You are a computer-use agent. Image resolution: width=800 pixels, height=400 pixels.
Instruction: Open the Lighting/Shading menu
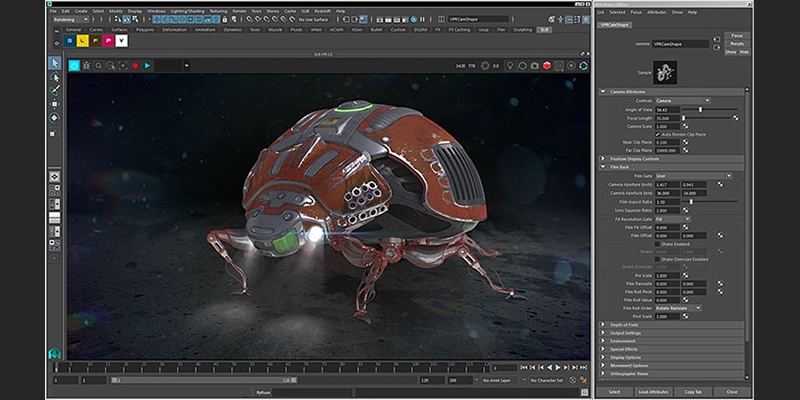point(186,11)
